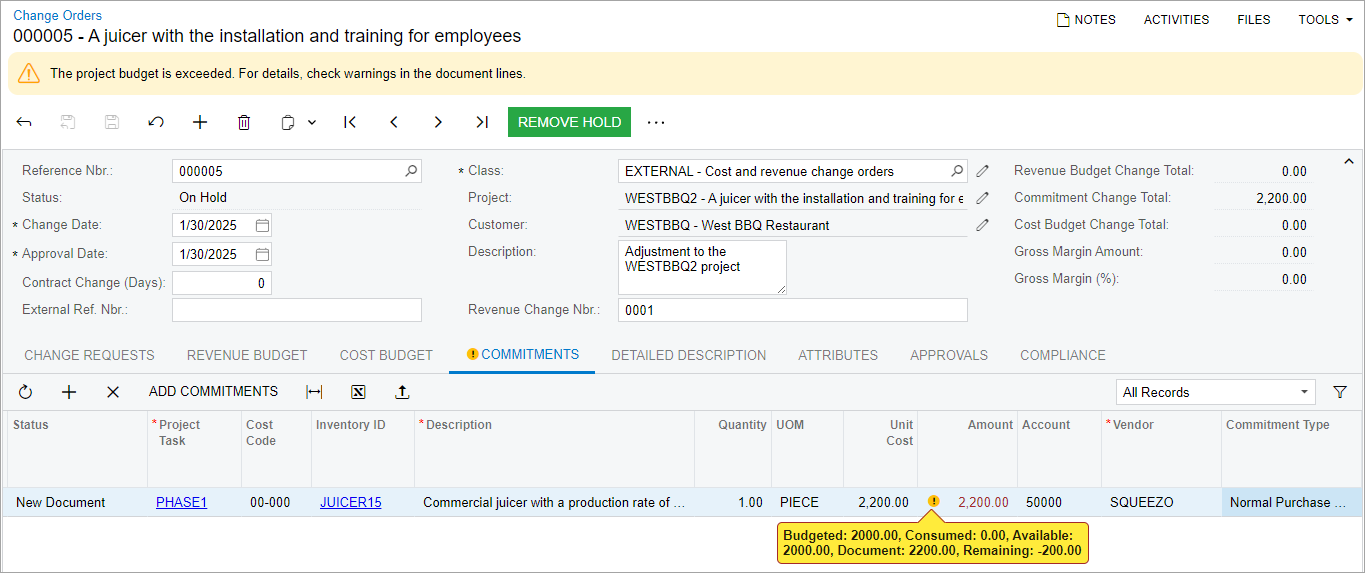Click the Remove Hold button
The image size is (1365, 573).
(x=569, y=122)
